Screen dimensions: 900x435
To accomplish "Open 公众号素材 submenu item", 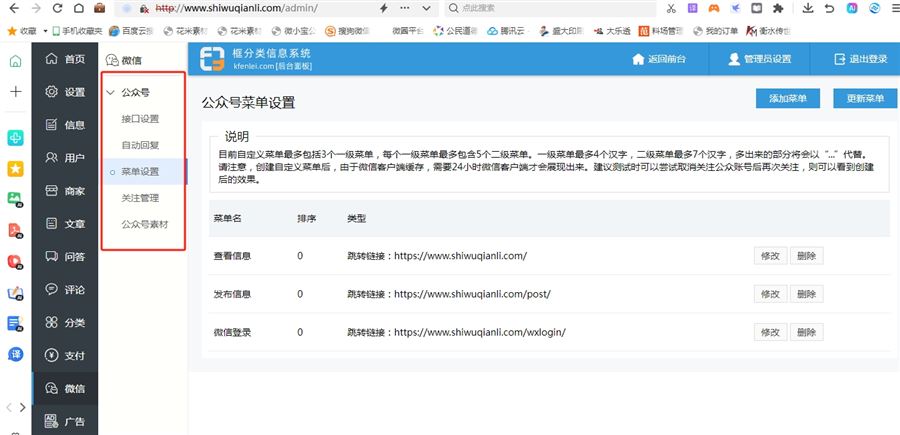I will click(x=144, y=224).
